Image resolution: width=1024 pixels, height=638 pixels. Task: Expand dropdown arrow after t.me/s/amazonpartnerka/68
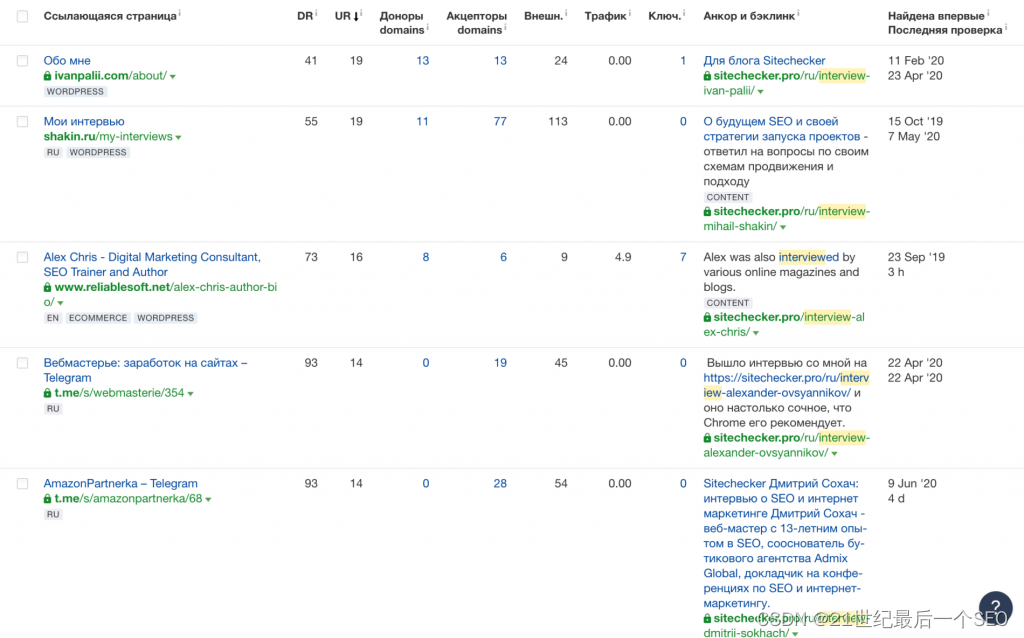point(208,500)
